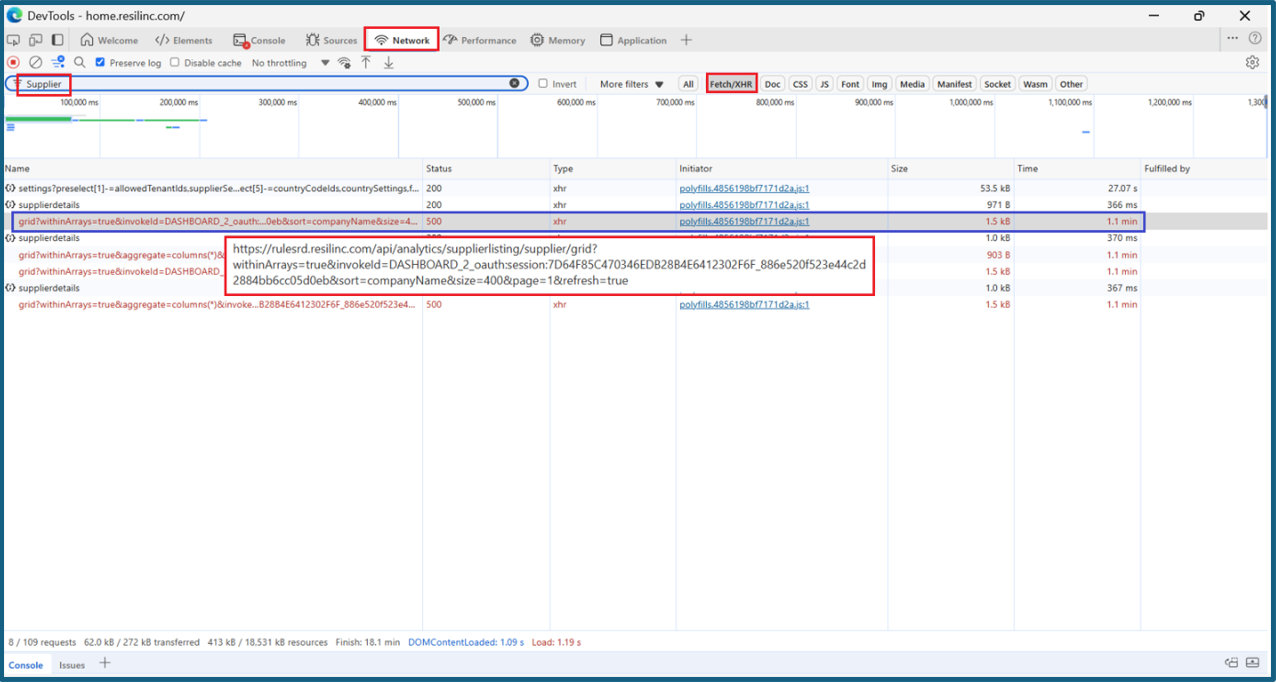Stop recording network log

[x=14, y=62]
